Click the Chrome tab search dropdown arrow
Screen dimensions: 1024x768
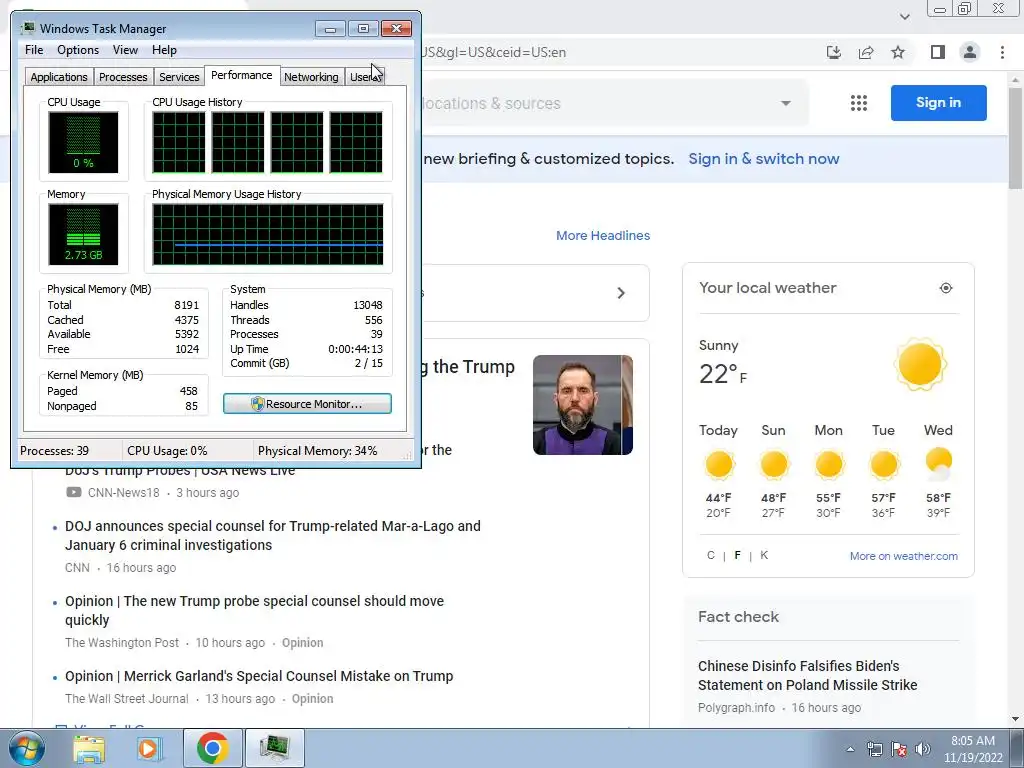(x=904, y=16)
